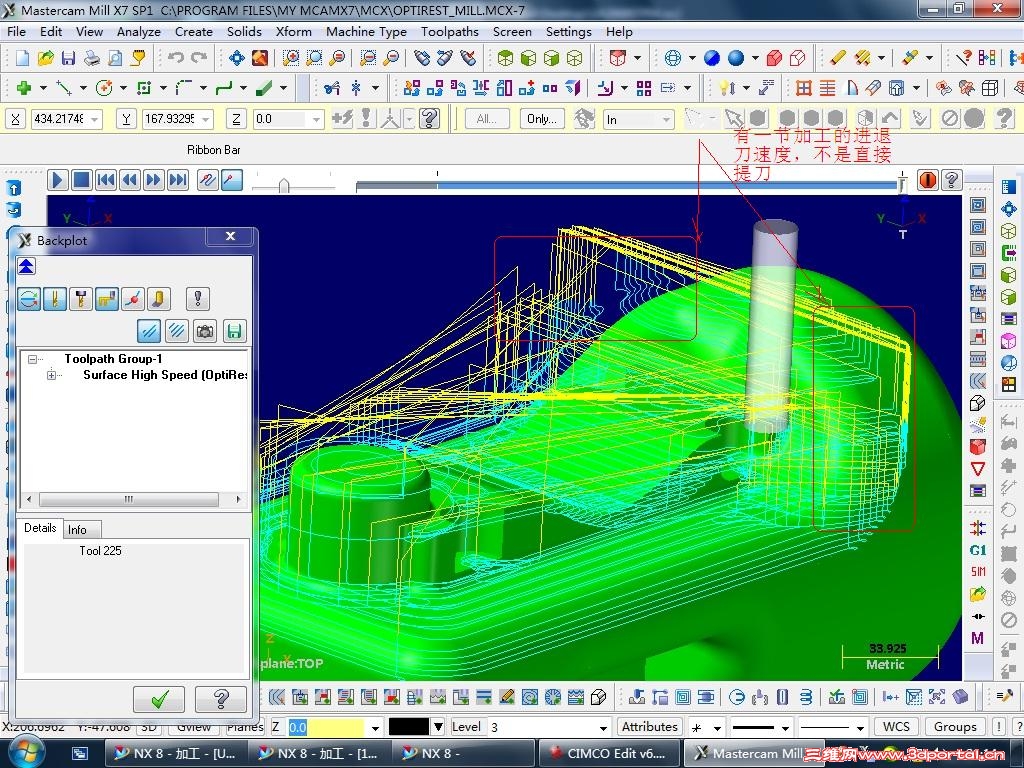Click the Fillet entities icon
Viewport: 1024px width, 768px height.
[184, 88]
